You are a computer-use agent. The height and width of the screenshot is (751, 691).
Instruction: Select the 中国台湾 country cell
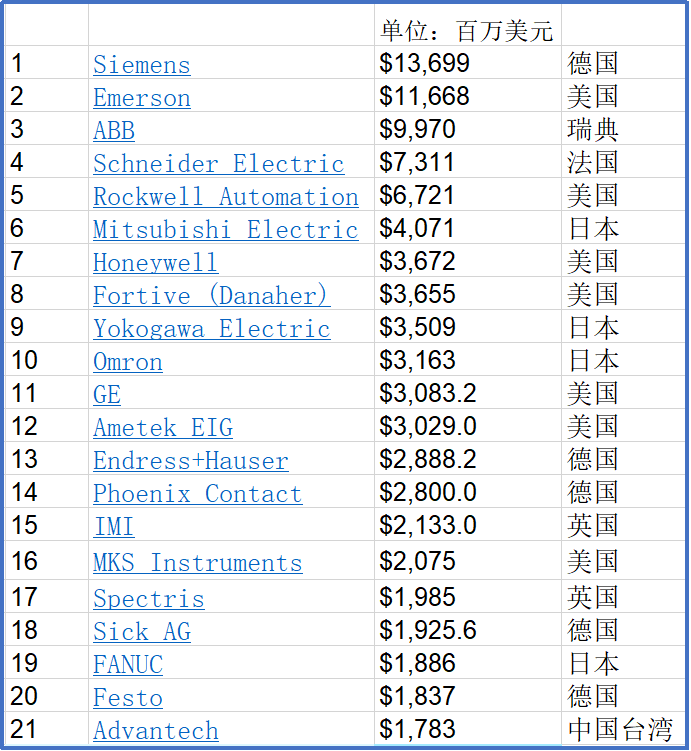pyautogui.click(x=620, y=730)
